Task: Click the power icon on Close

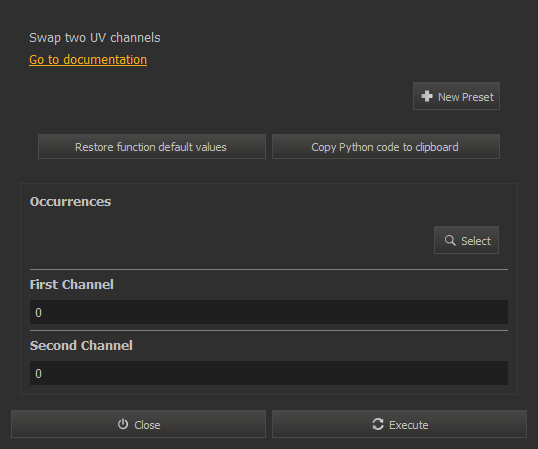Action: click(123, 424)
